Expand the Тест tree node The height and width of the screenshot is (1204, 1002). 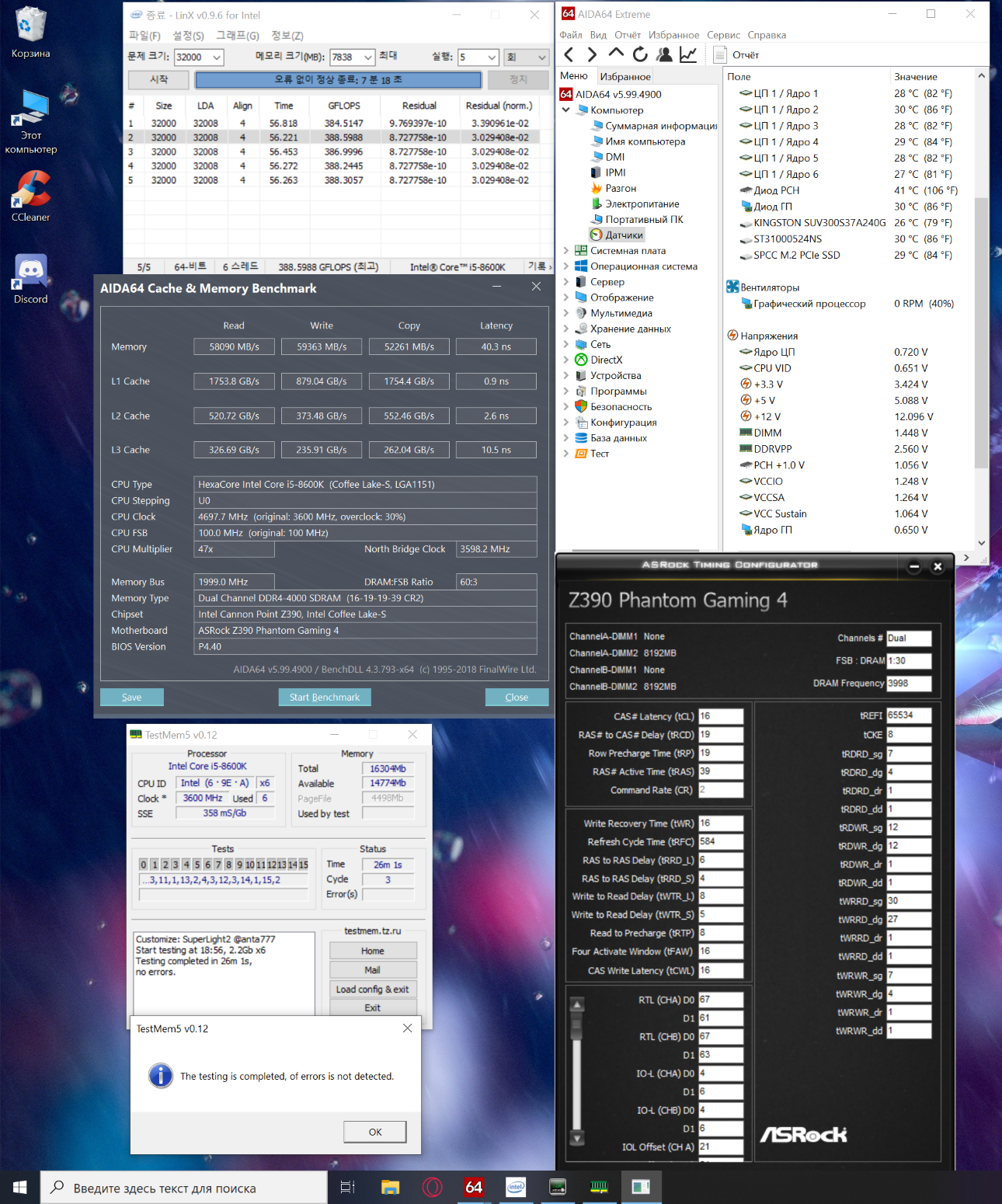tap(566, 454)
